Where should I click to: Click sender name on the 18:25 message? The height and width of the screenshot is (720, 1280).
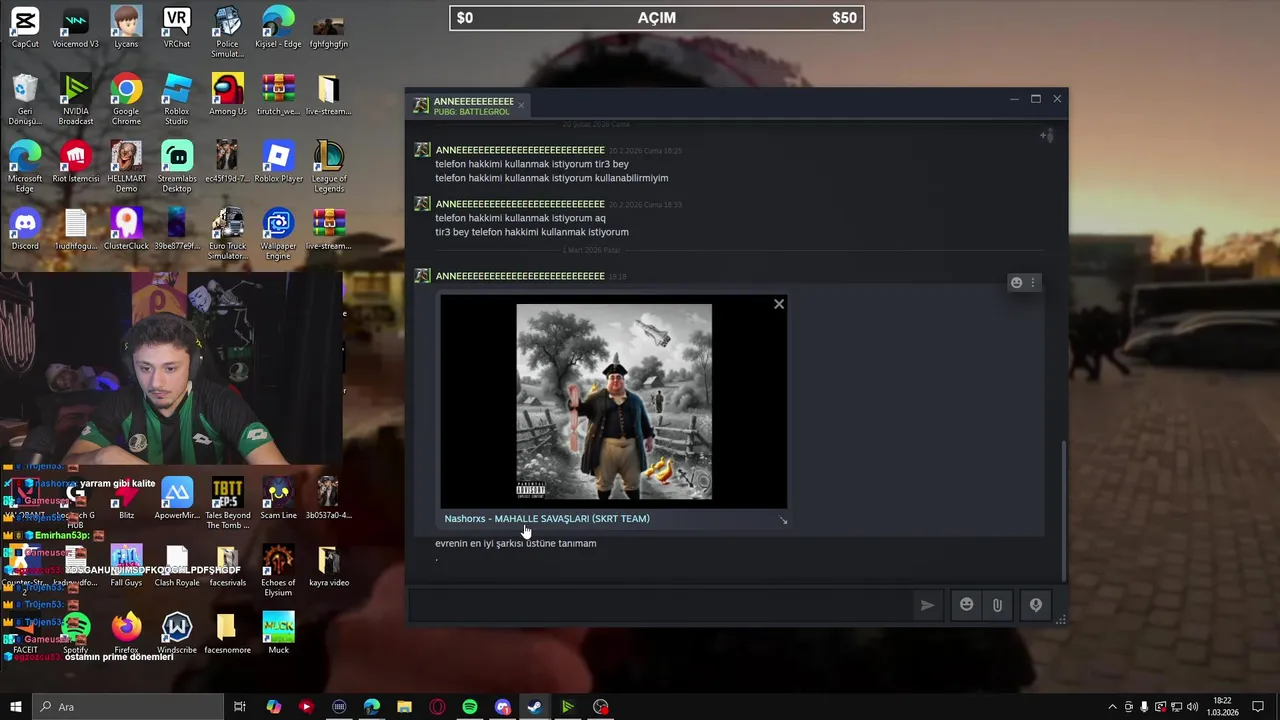point(520,150)
